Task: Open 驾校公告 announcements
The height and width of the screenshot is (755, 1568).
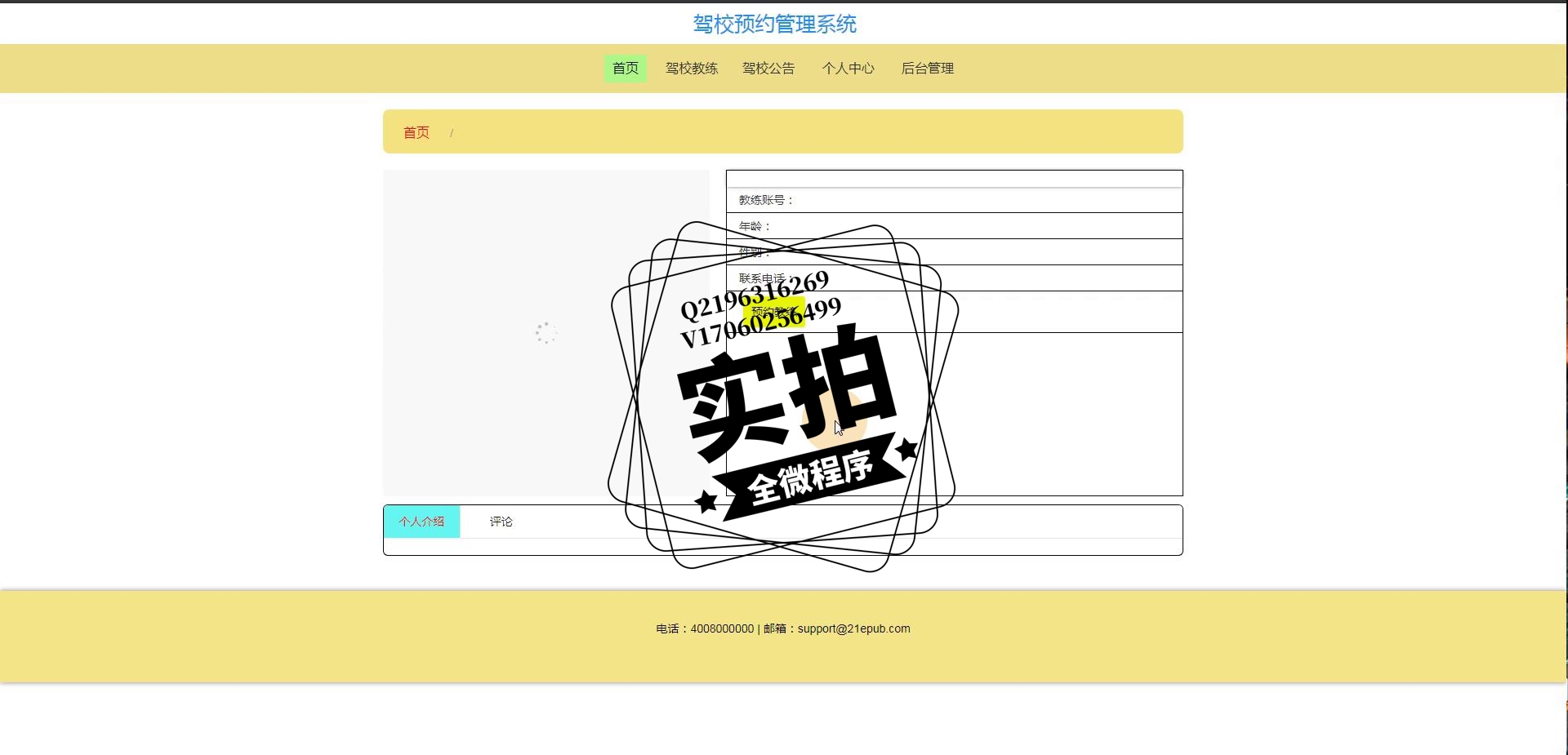Action: [768, 69]
